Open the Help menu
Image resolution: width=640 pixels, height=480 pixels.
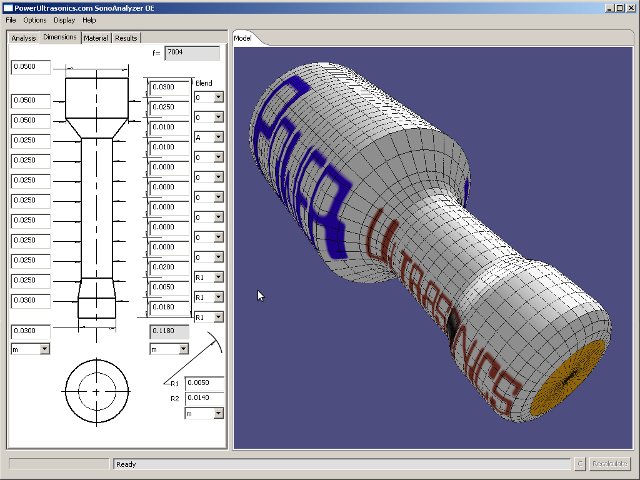point(89,20)
